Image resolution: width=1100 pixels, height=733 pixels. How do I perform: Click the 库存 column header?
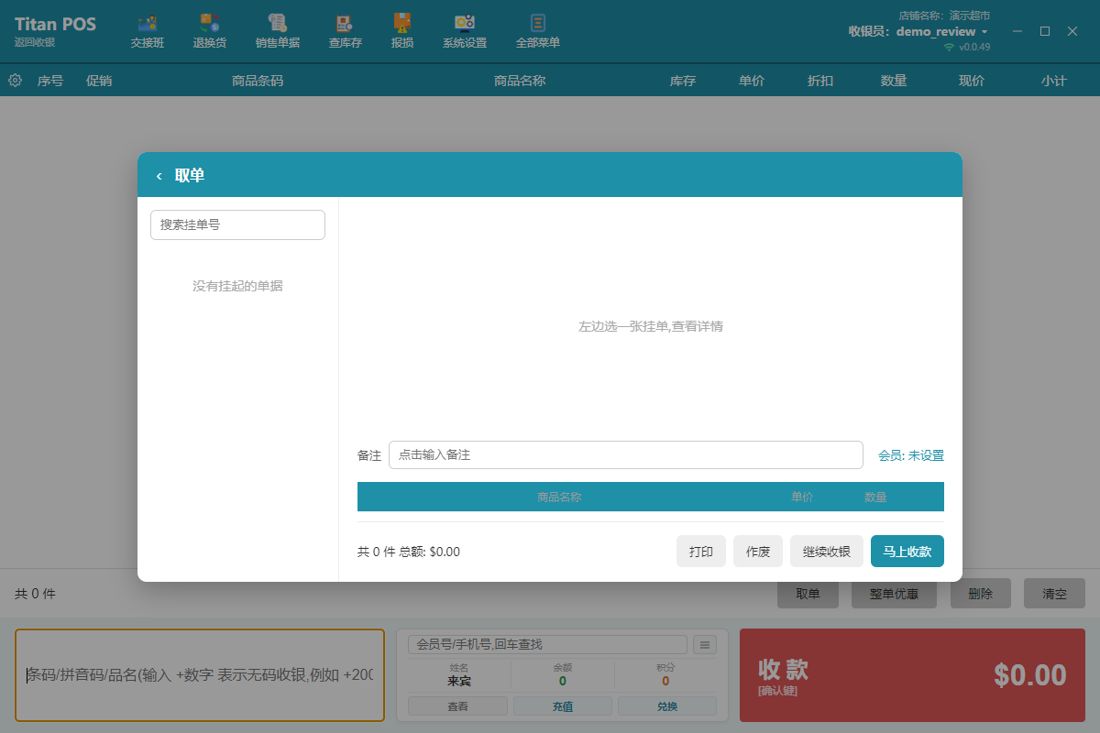click(683, 81)
